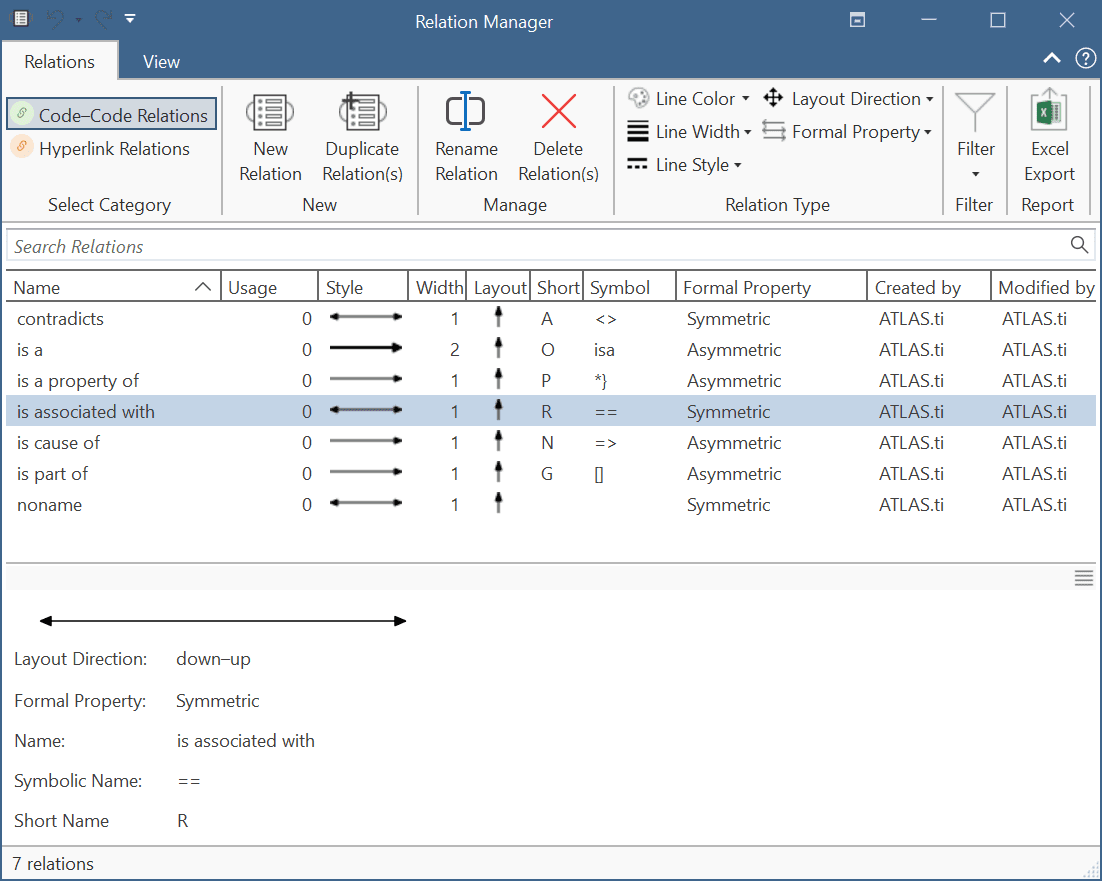Click the 'down–up' layout direction value
This screenshot has width=1102, height=881.
click(213, 659)
